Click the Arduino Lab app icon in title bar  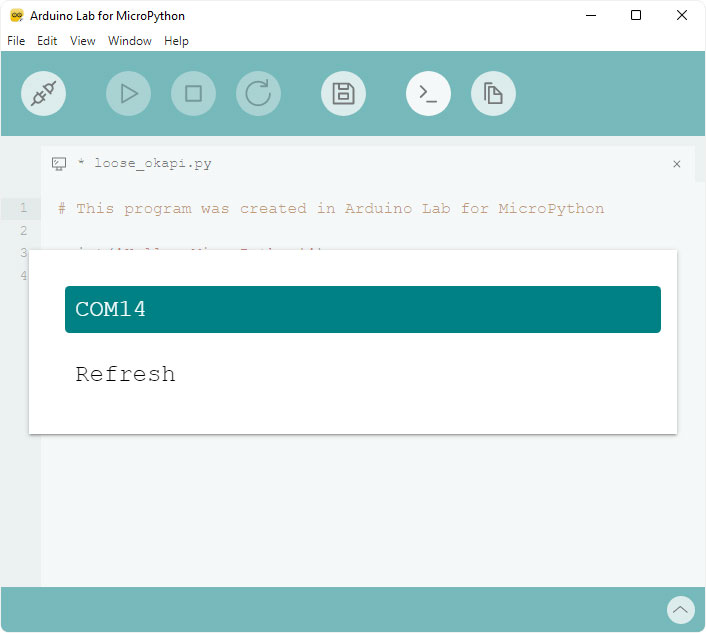(x=17, y=16)
